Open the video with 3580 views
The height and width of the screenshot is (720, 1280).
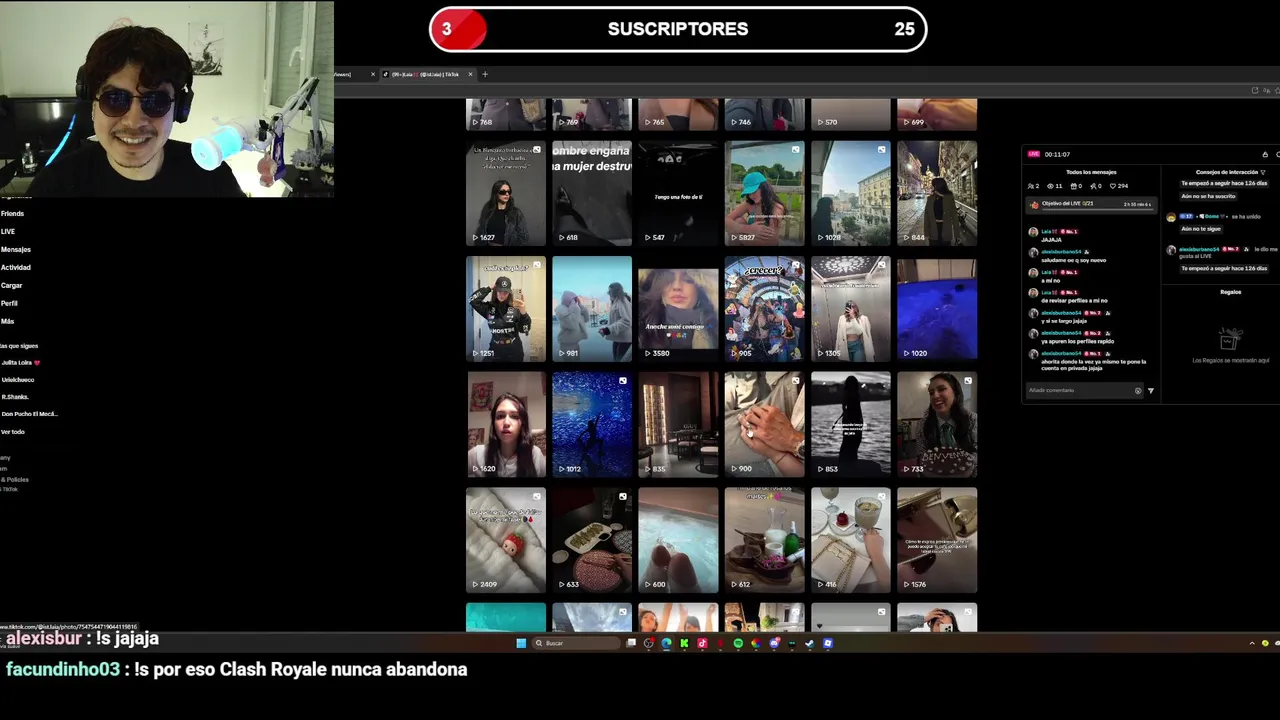678,309
